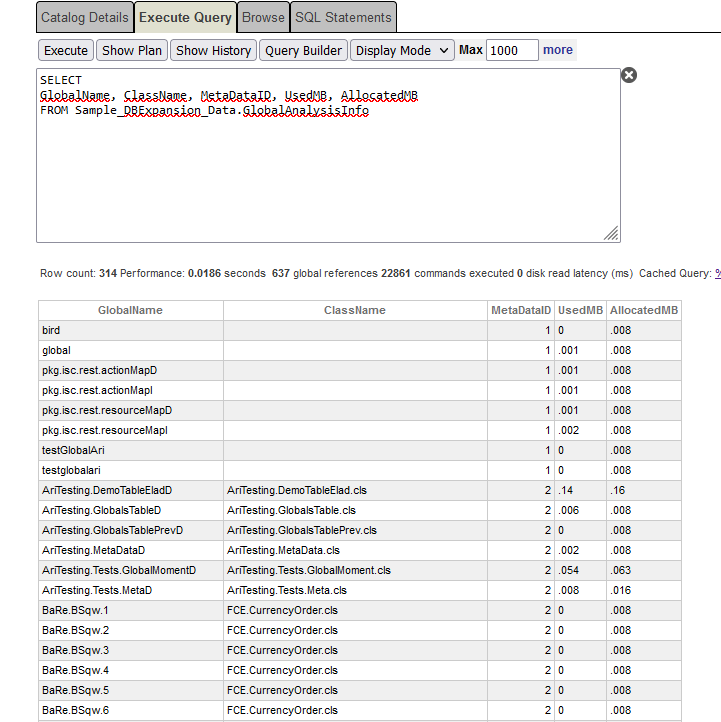Screen dimensions: 721x722
Task: Expand the Display Mode dropdown
Action: coord(402,50)
